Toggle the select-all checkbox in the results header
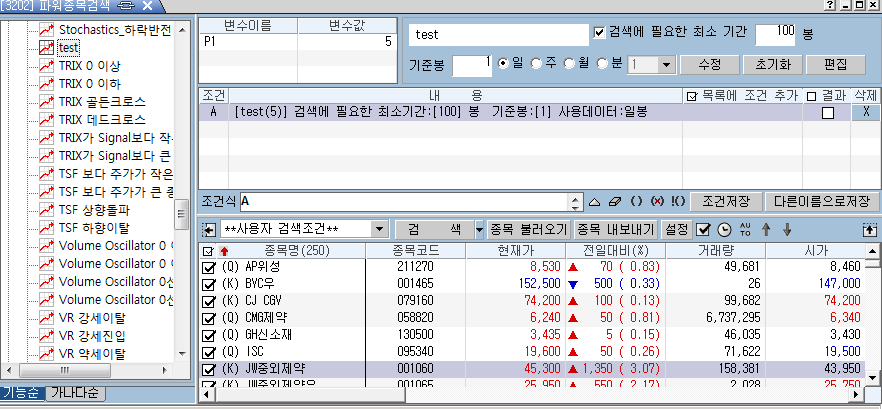Screen dimensions: 882x409 [208, 251]
